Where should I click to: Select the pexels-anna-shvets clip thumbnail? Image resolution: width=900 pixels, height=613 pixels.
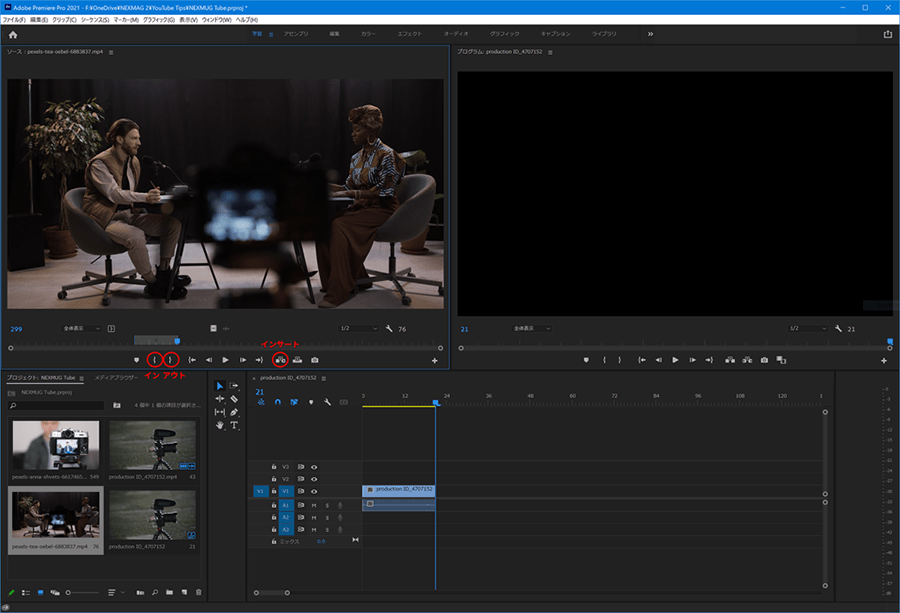point(55,444)
